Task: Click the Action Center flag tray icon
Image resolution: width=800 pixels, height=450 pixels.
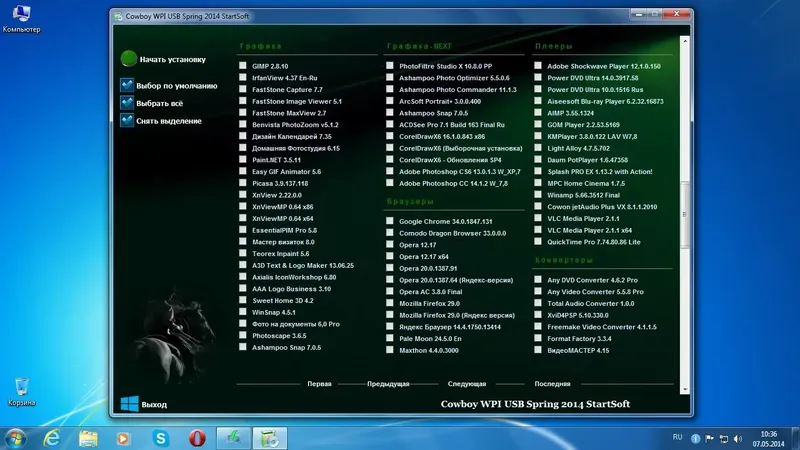Action: tap(709, 439)
